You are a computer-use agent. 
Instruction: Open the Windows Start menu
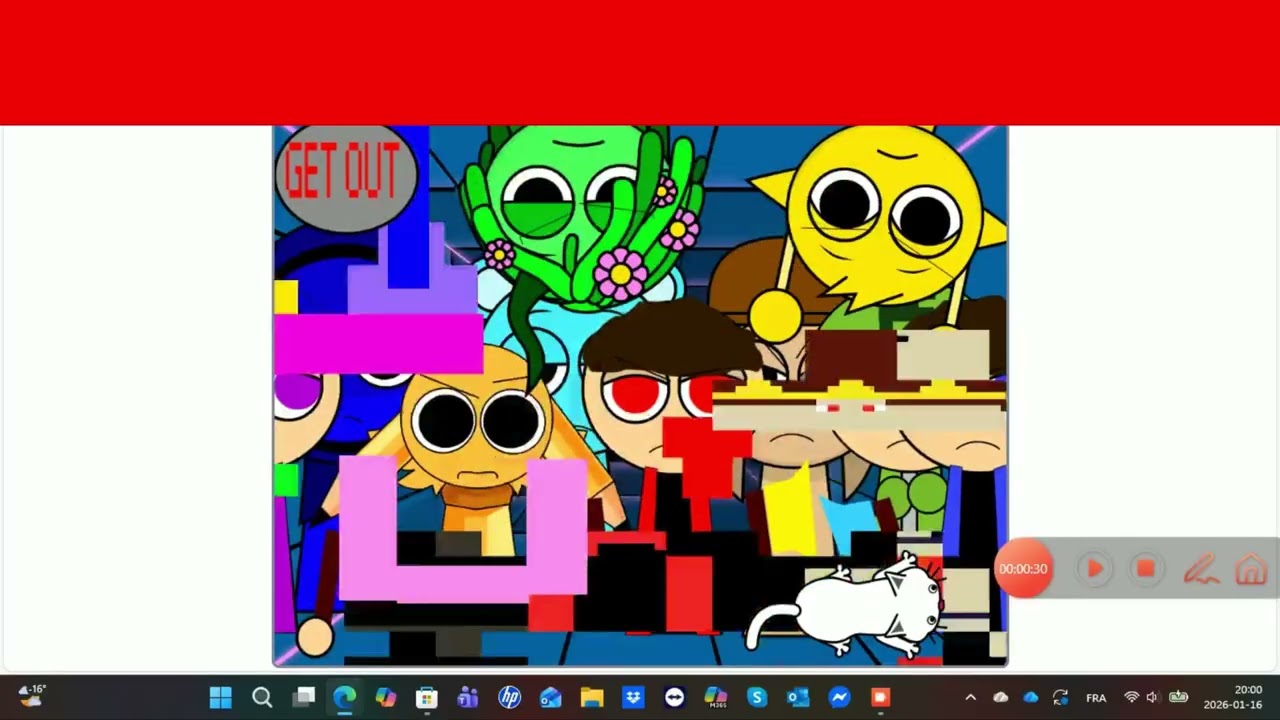tap(221, 697)
